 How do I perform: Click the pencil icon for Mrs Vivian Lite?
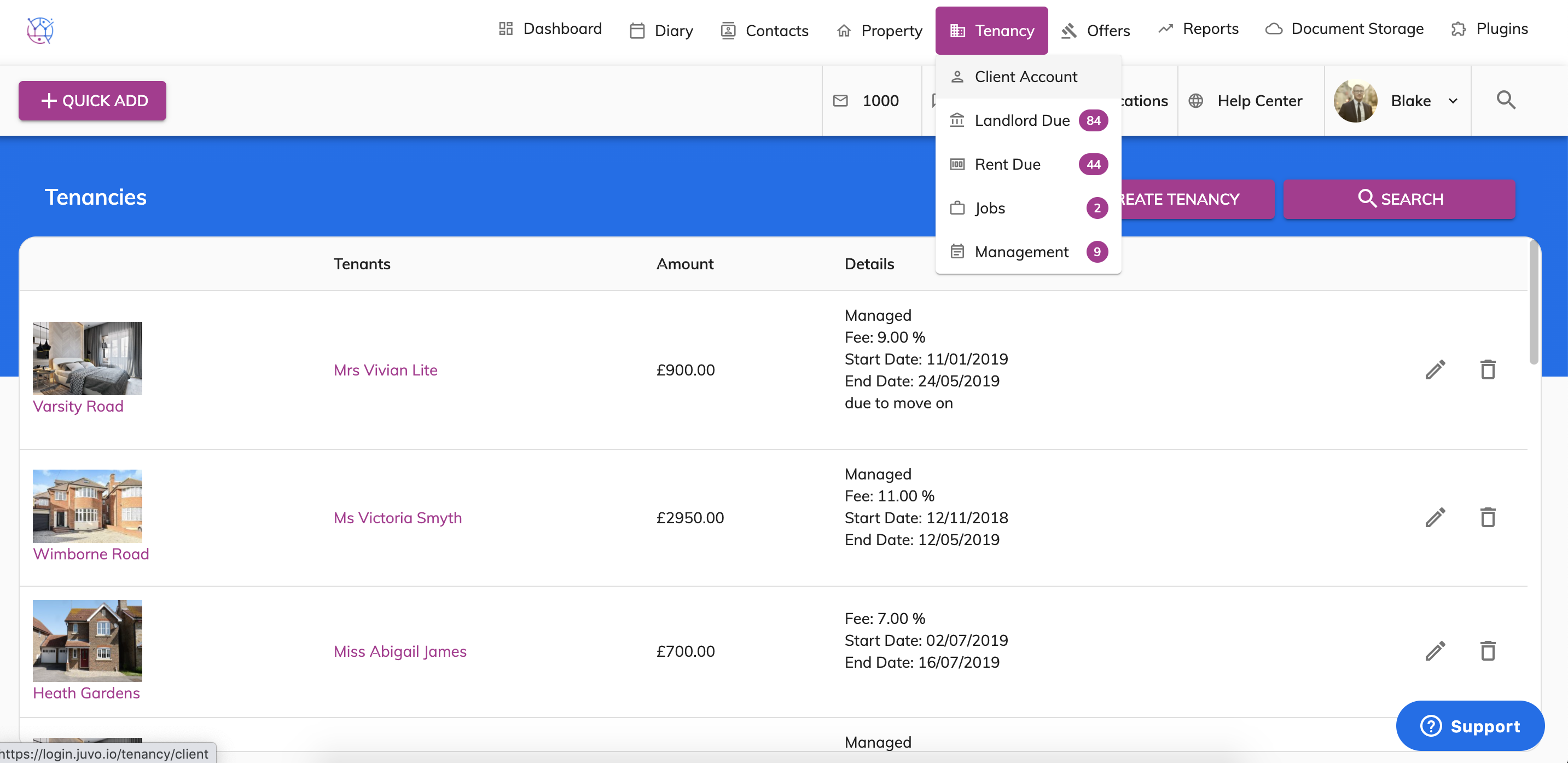[x=1435, y=369]
